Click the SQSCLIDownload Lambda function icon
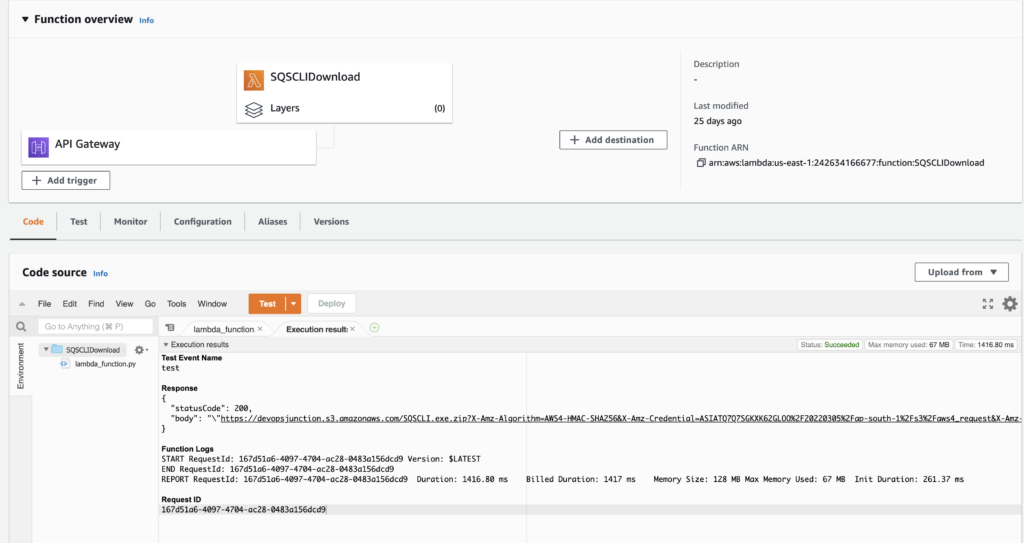Viewport: 1024px width, 543px height. coord(254,77)
